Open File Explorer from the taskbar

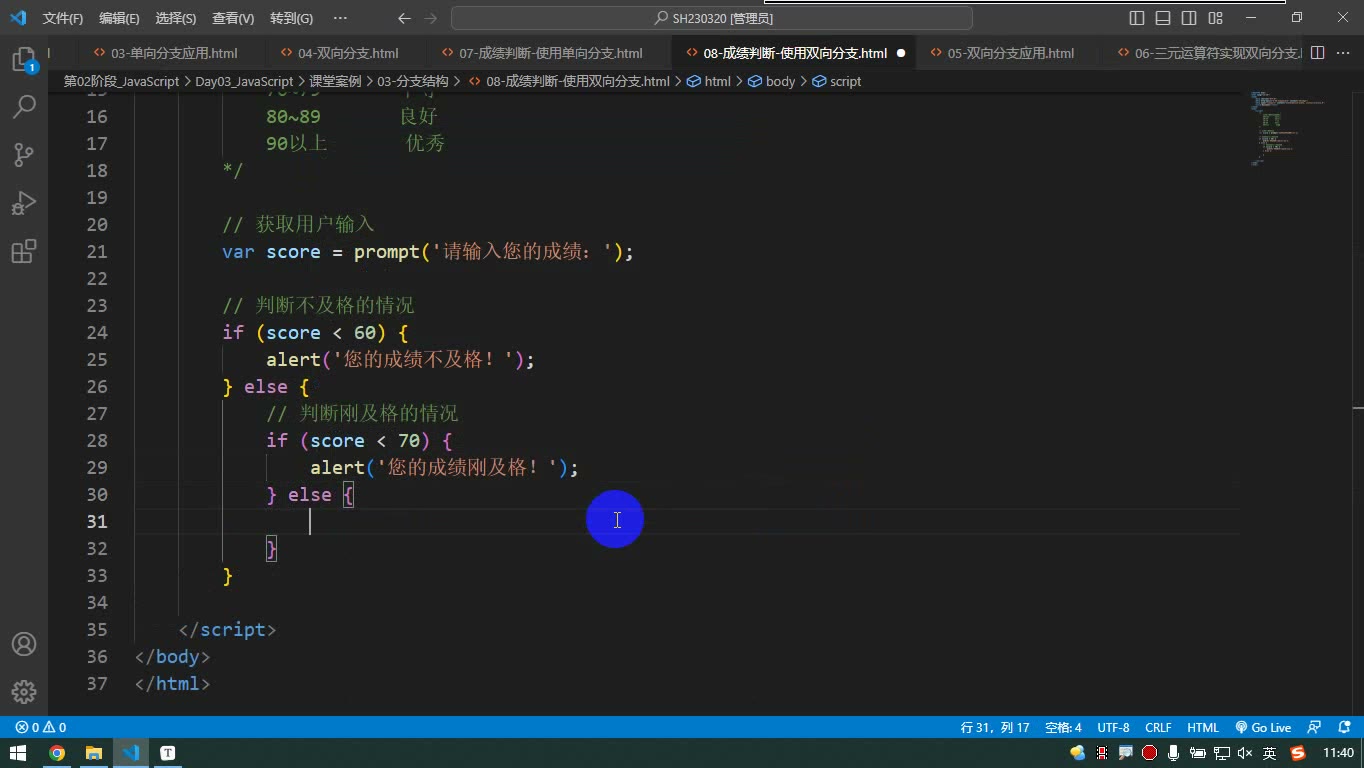tap(94, 753)
